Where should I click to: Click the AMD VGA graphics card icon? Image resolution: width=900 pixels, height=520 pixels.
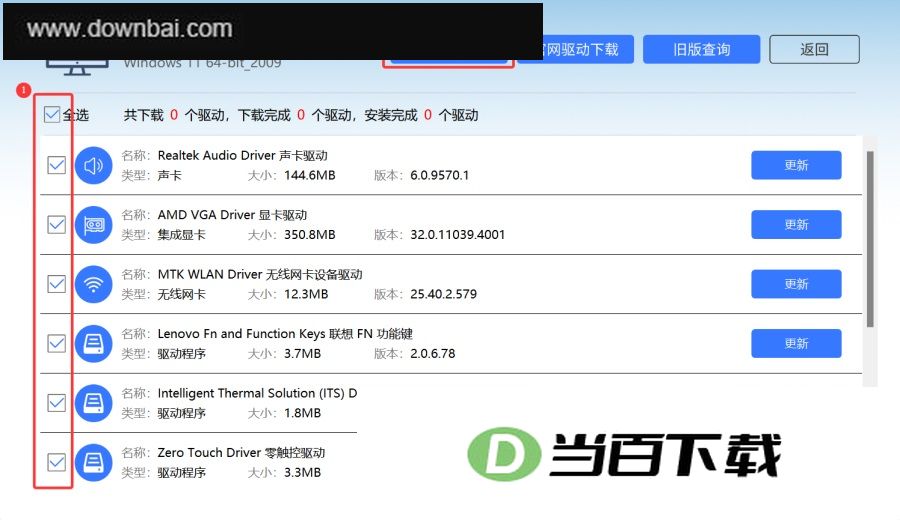(x=94, y=224)
